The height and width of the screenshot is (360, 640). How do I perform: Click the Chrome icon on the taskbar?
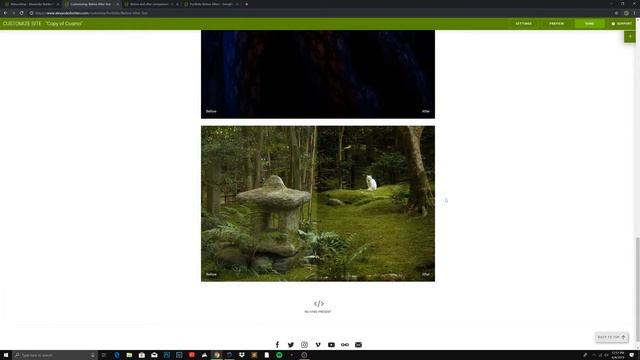217,355
